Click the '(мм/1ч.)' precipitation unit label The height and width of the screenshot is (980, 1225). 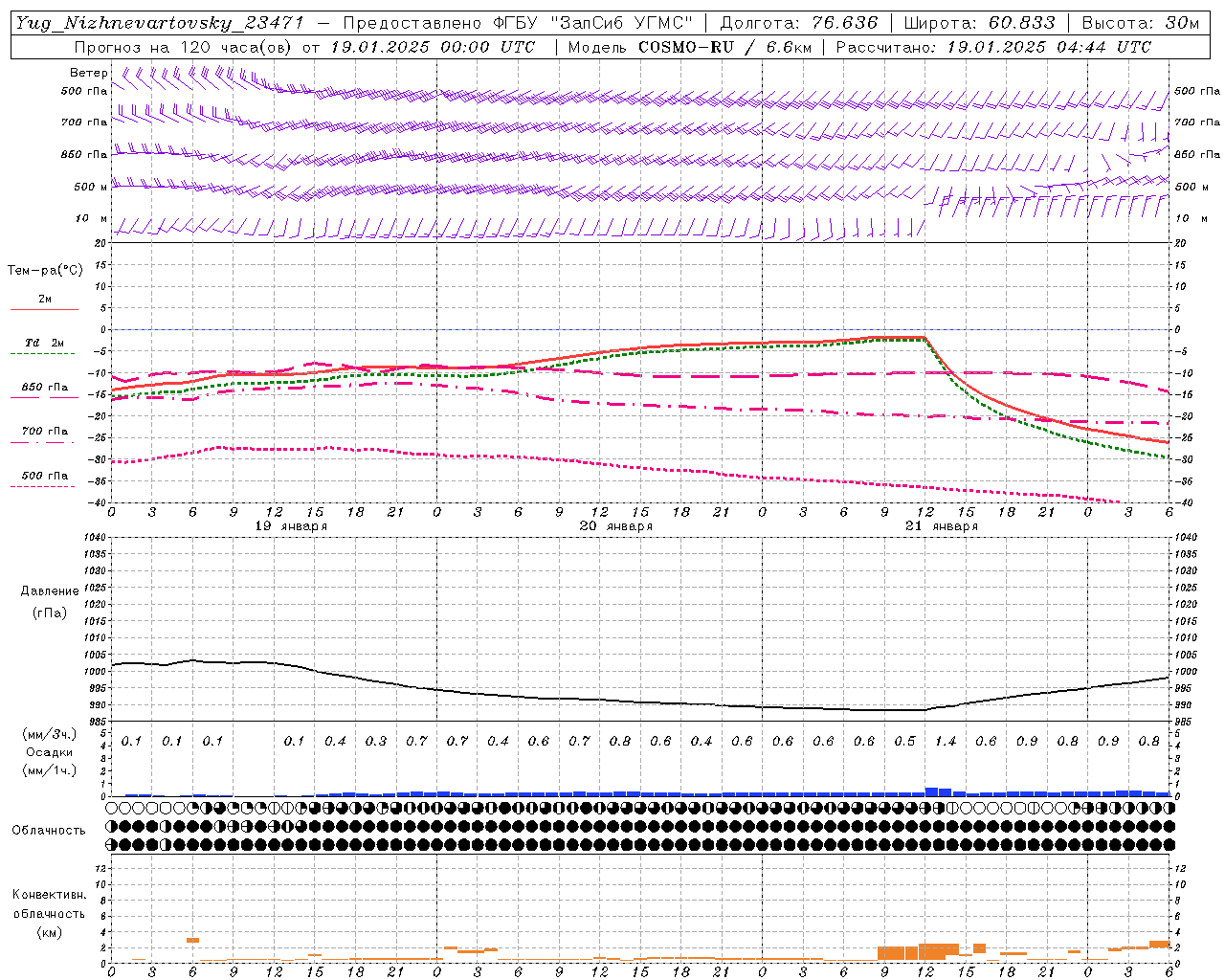click(x=50, y=770)
